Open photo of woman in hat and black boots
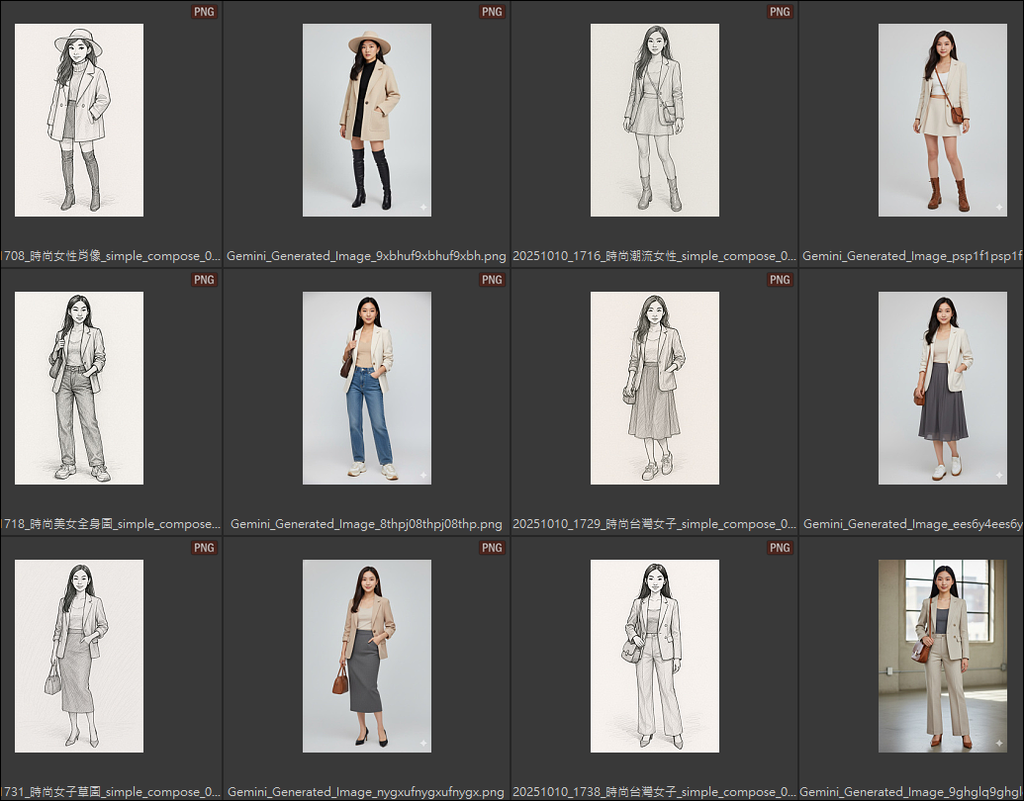Screen dimensions: 1024x801 [x=367, y=120]
